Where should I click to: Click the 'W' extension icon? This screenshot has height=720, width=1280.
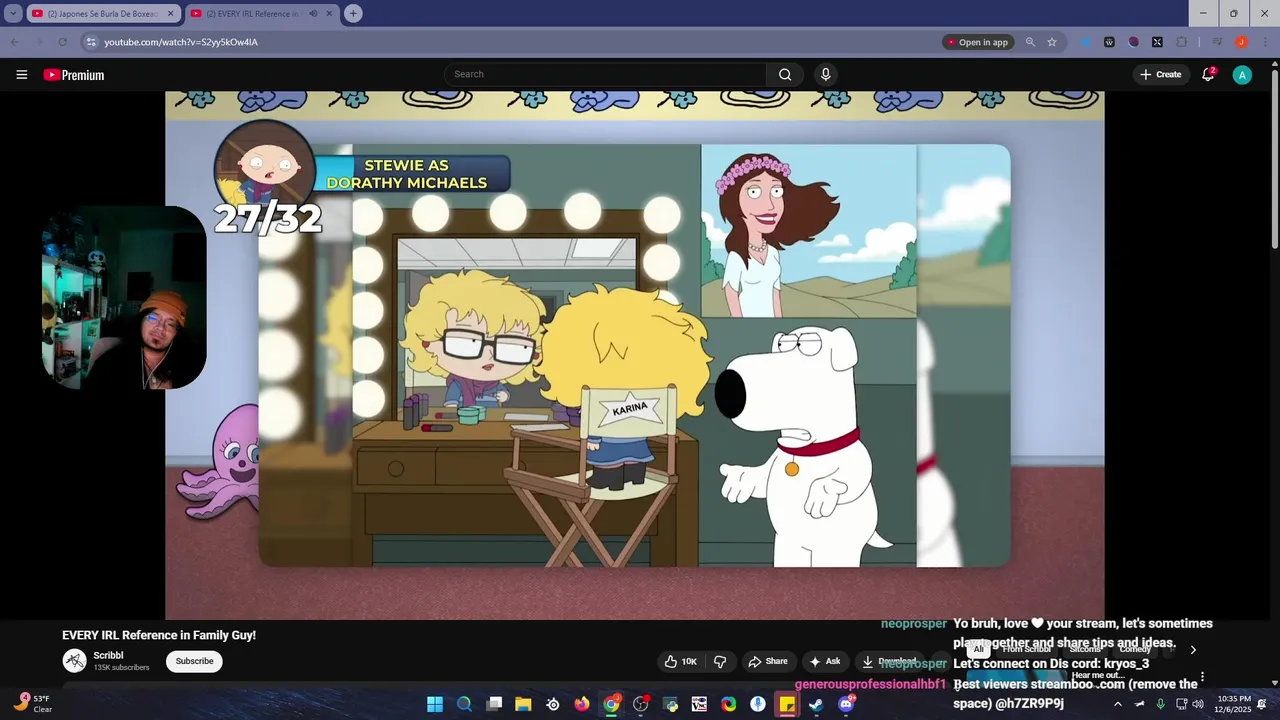pos(1109,42)
